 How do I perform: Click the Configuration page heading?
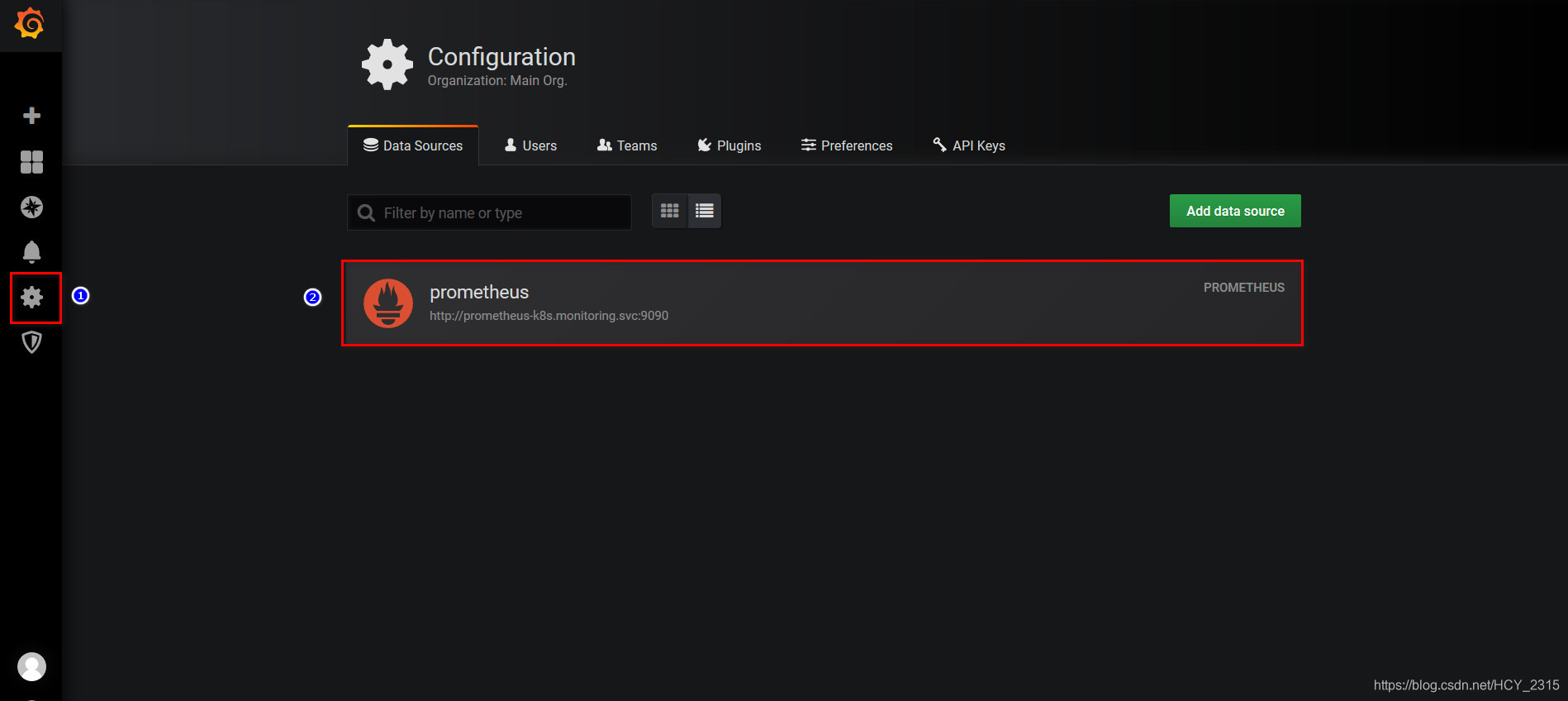coord(501,56)
